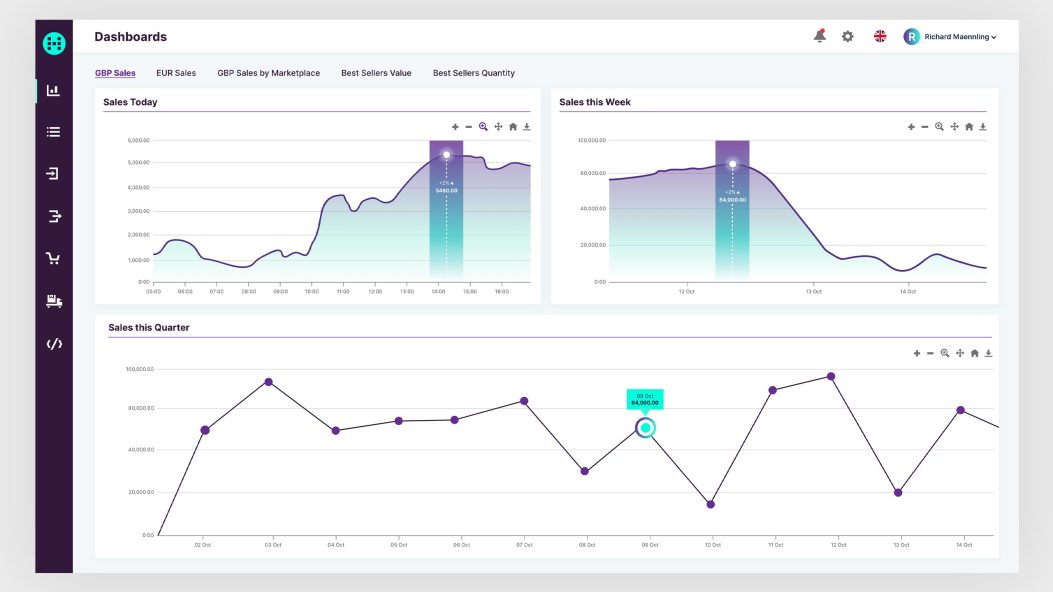1053x592 pixels.
Task: Open the code brackets sidebar icon
Action: click(54, 344)
